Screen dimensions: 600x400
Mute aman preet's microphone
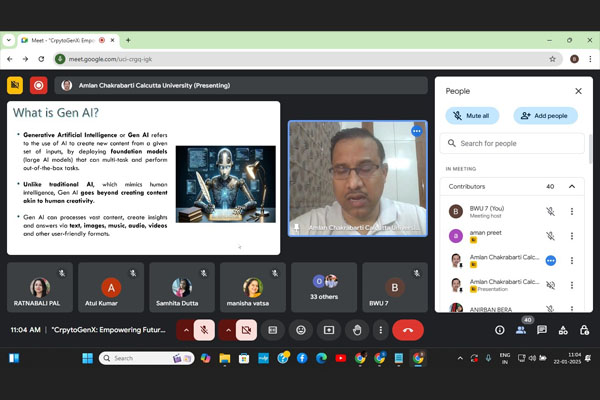pos(550,236)
